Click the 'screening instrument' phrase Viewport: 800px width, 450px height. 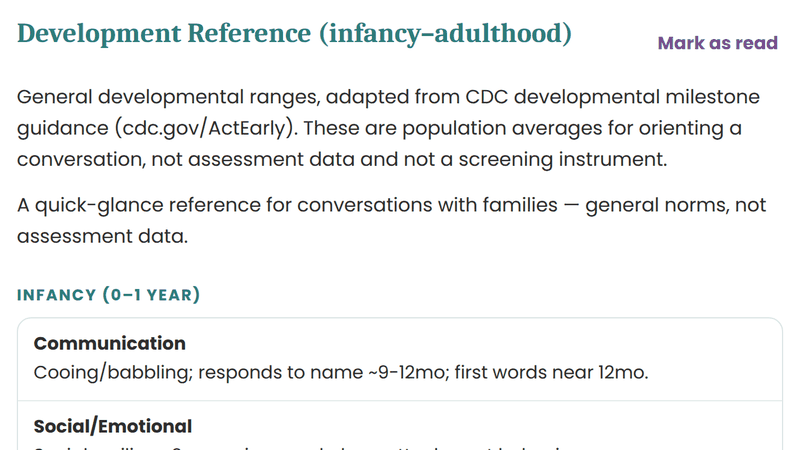click(x=562, y=160)
